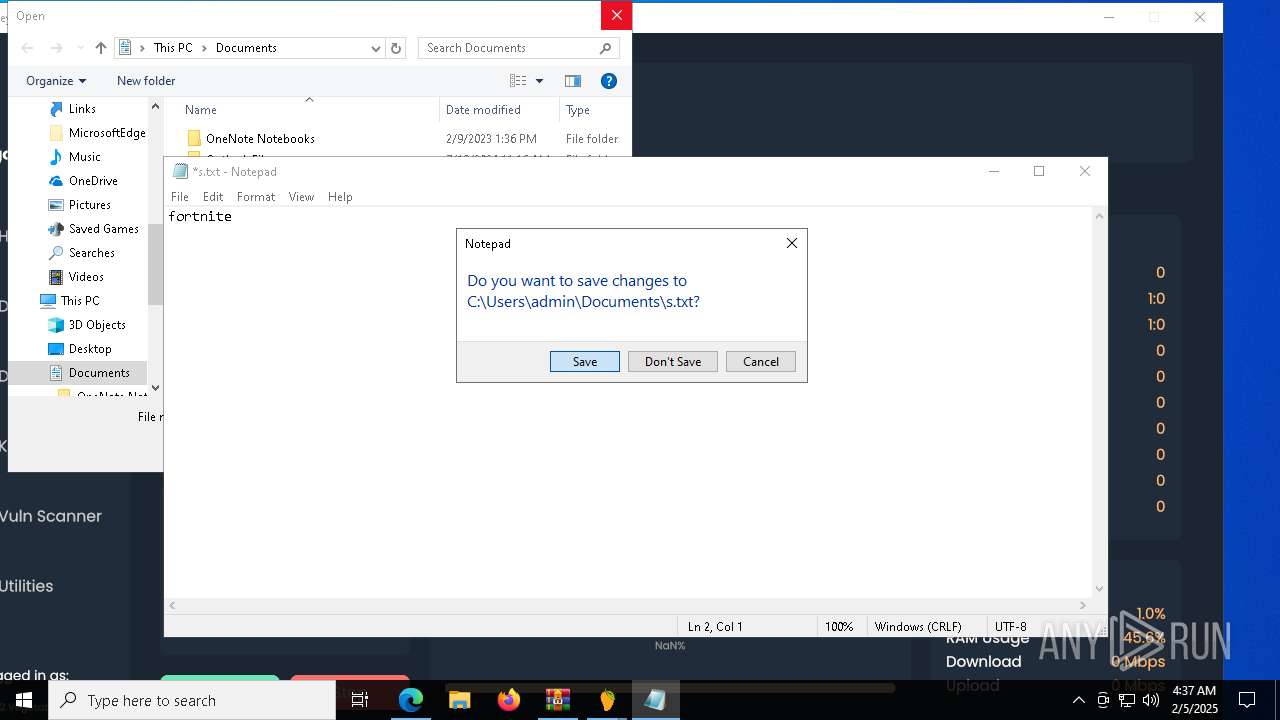Open WinRAR from taskbar
The image size is (1280, 720).
(x=558, y=700)
